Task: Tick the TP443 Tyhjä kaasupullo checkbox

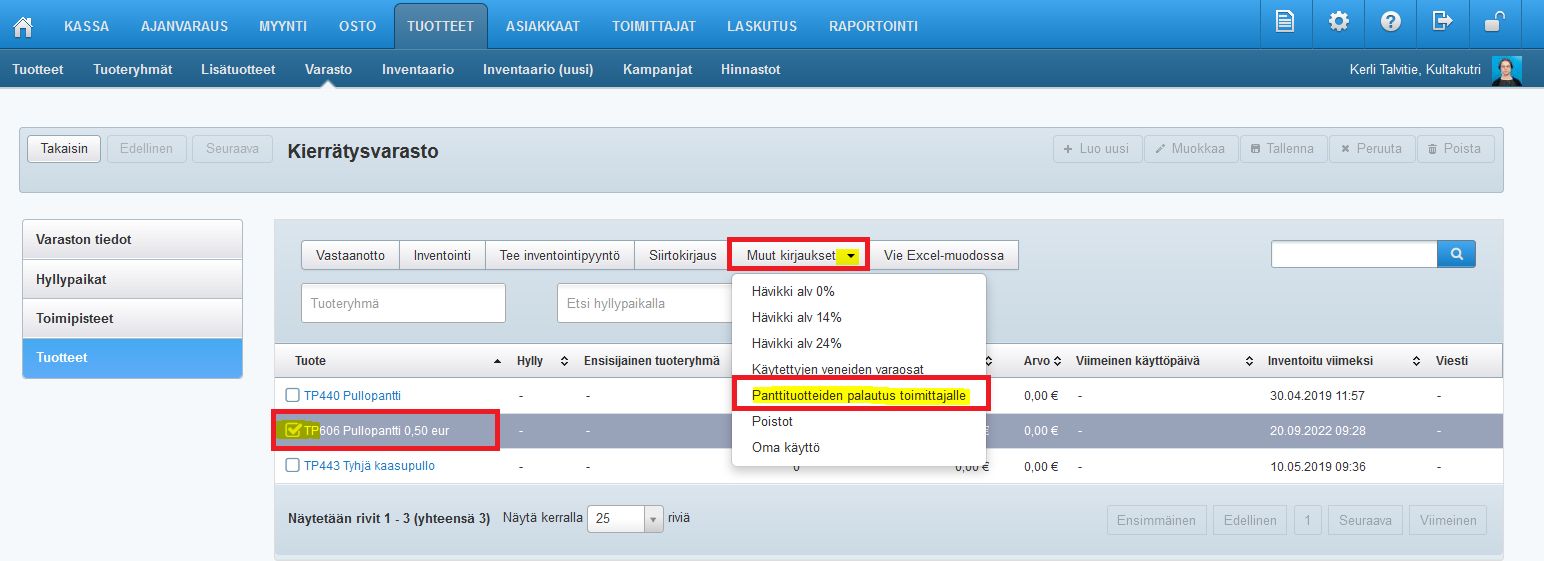Action: click(293, 465)
